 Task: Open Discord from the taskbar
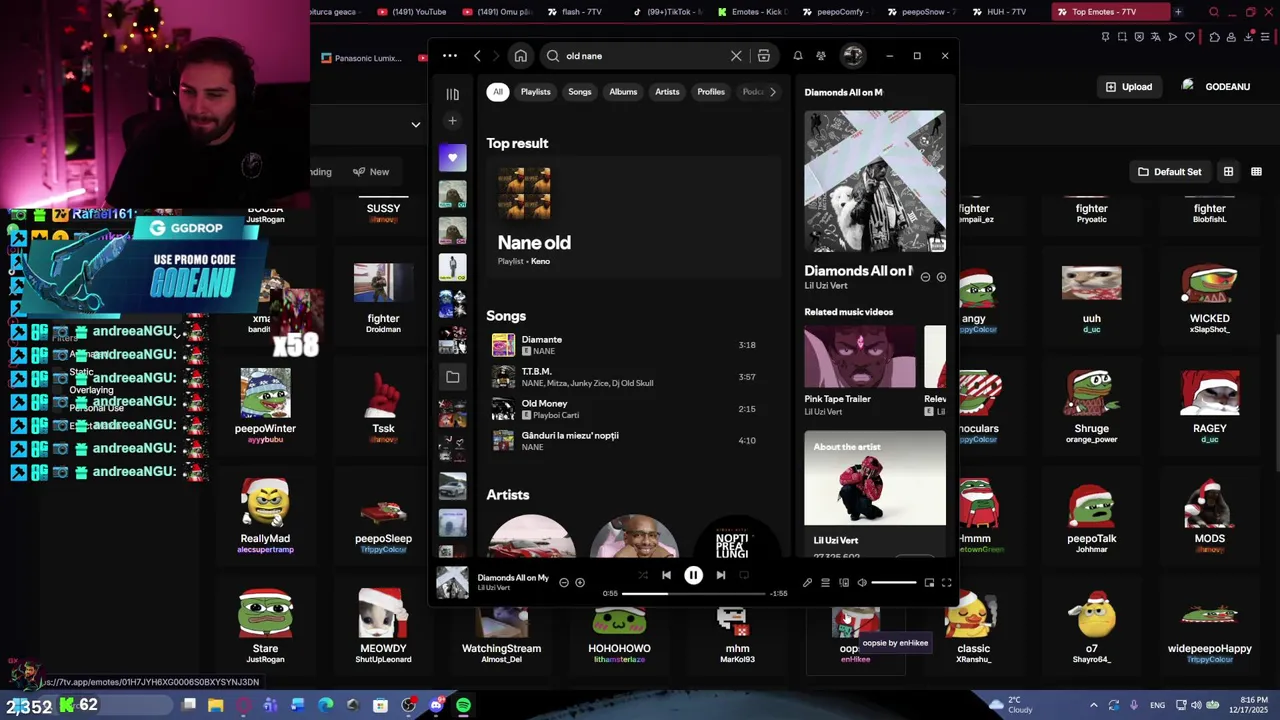(x=435, y=705)
